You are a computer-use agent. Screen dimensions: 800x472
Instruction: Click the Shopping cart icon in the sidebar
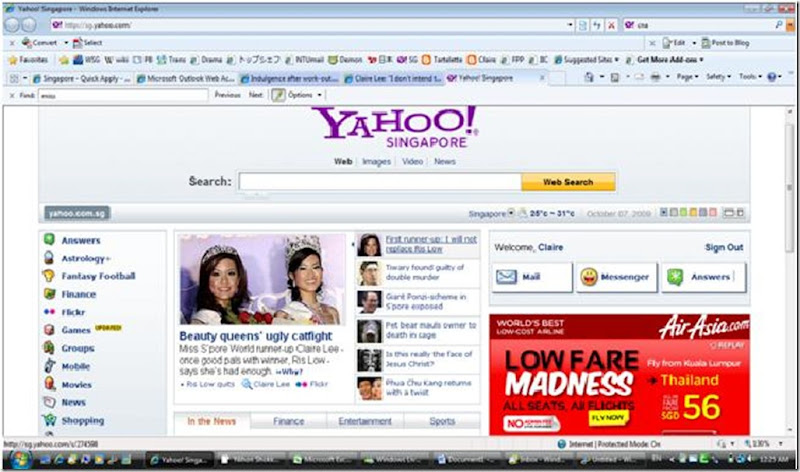(49, 420)
